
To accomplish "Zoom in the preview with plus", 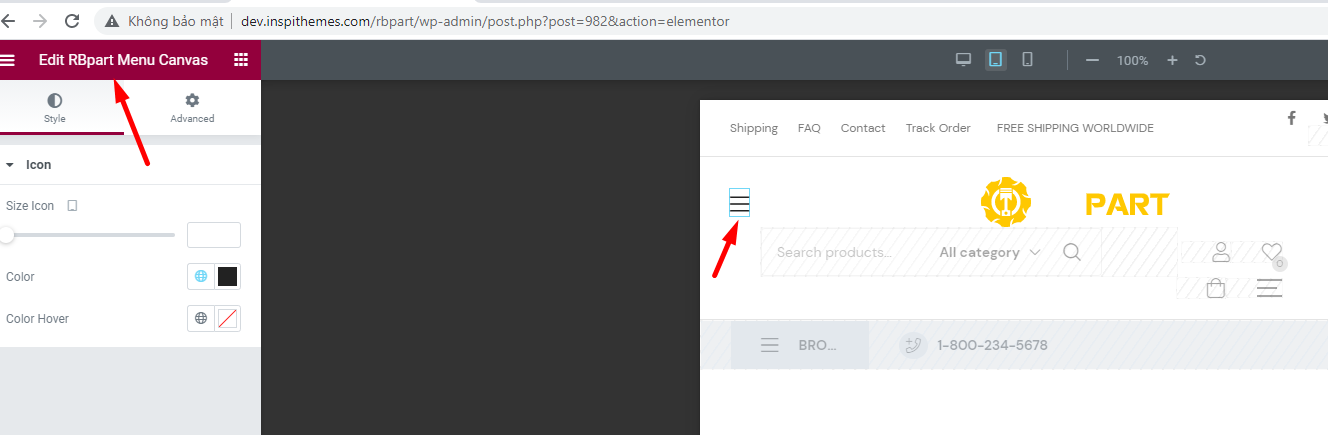I will point(1173,61).
